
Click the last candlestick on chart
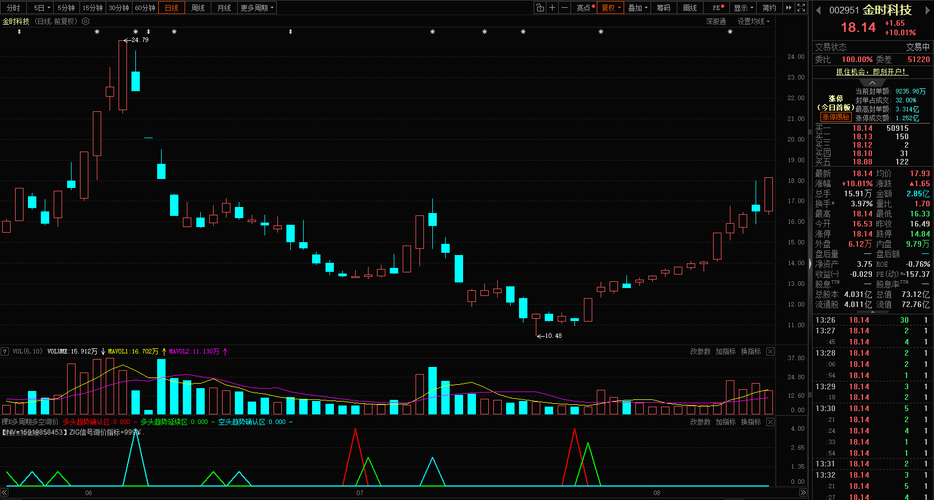click(768, 195)
